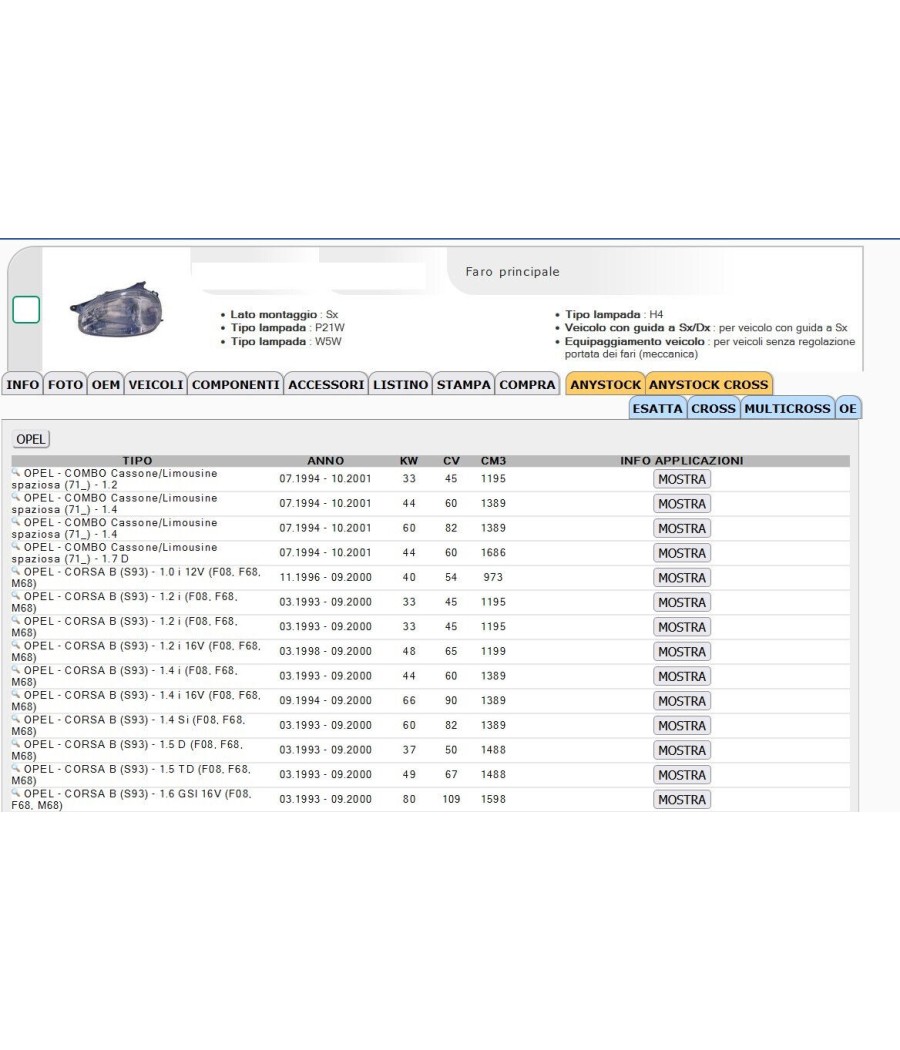This screenshot has width=900, height=1050.
Task: Select the 'Tipo lampada : P21W' detail
Action: coord(287,327)
